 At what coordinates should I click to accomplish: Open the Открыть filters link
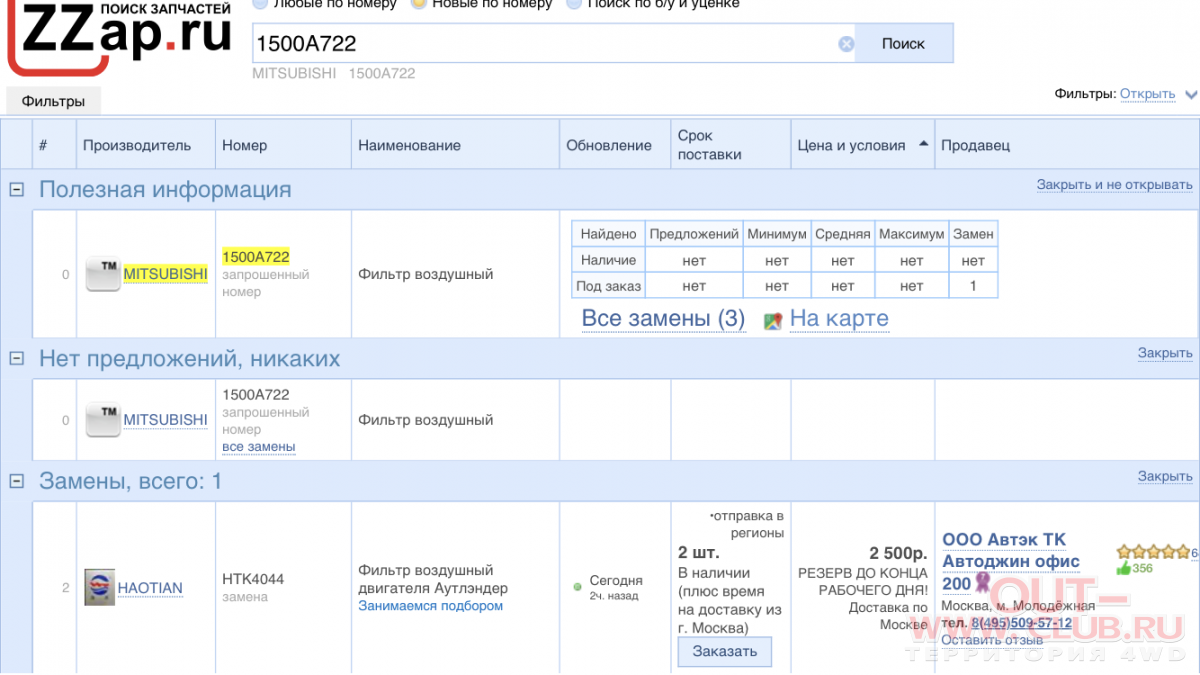pyautogui.click(x=1147, y=94)
